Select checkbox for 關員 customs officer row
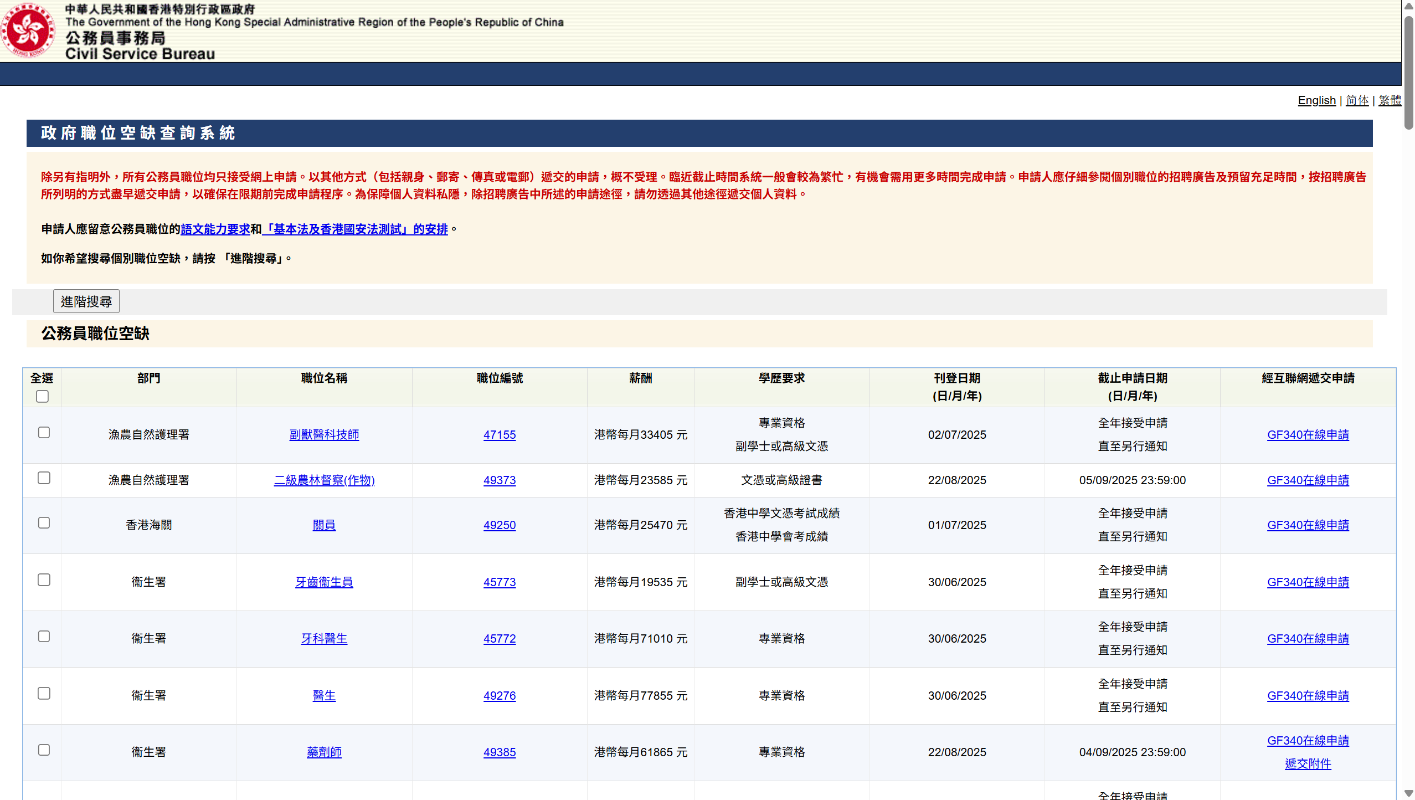 click(x=44, y=523)
